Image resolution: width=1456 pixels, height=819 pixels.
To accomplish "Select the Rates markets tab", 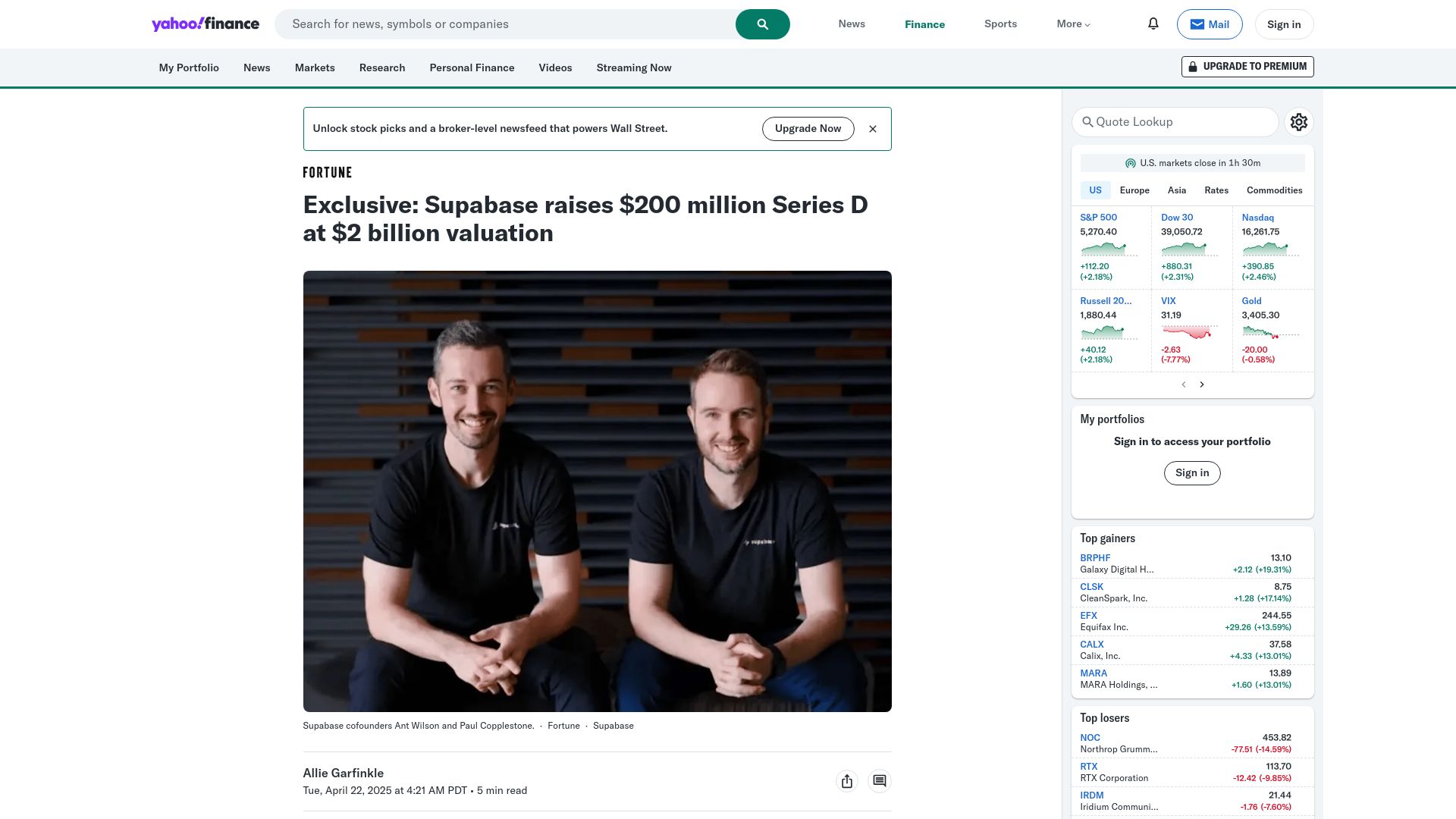I will pos(1216,190).
